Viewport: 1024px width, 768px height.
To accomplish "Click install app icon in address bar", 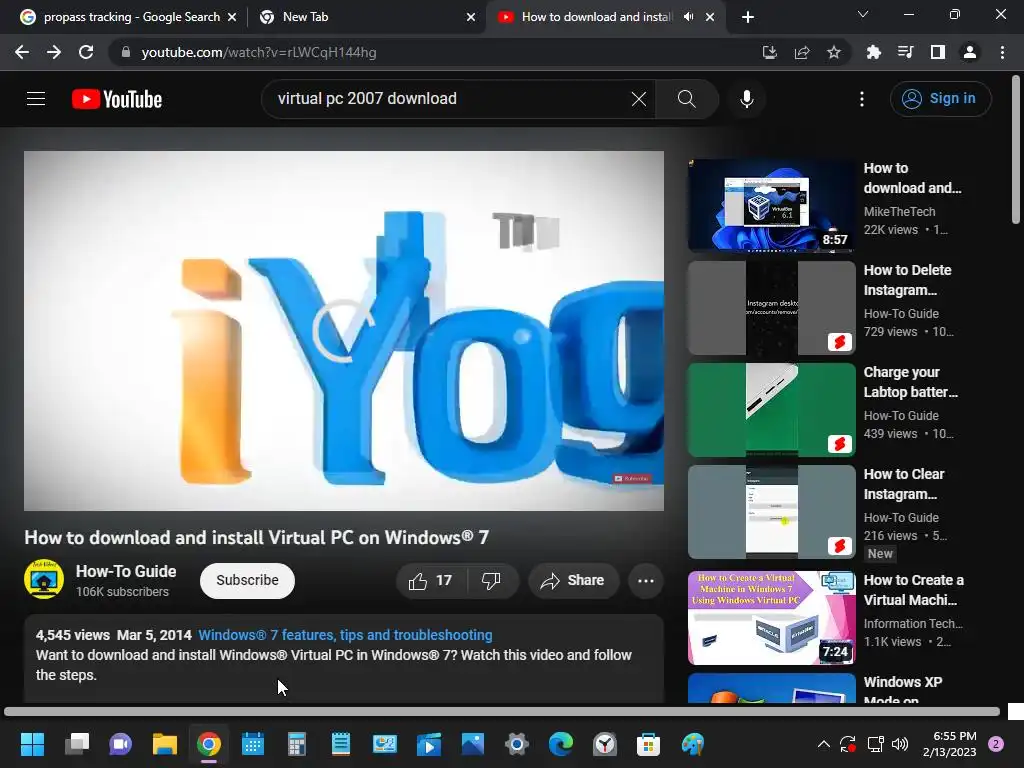I will coord(770,52).
